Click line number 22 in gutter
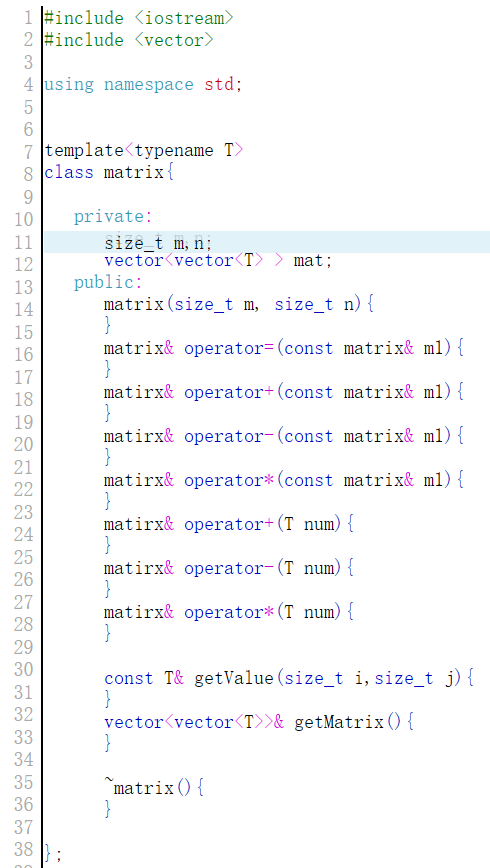490x868 pixels. (24, 489)
